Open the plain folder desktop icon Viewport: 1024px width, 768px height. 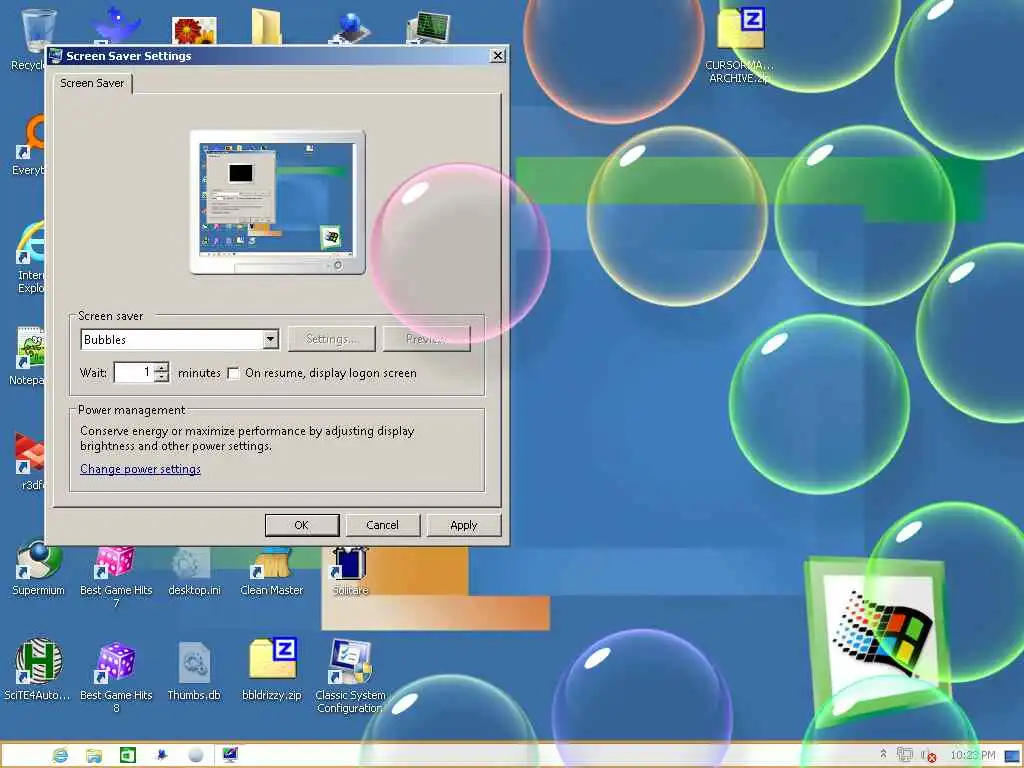pos(266,26)
